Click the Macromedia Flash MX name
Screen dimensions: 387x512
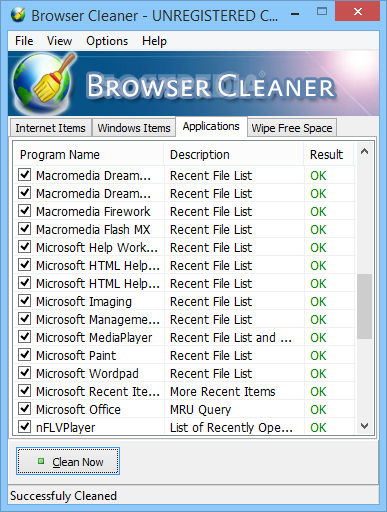93,230
